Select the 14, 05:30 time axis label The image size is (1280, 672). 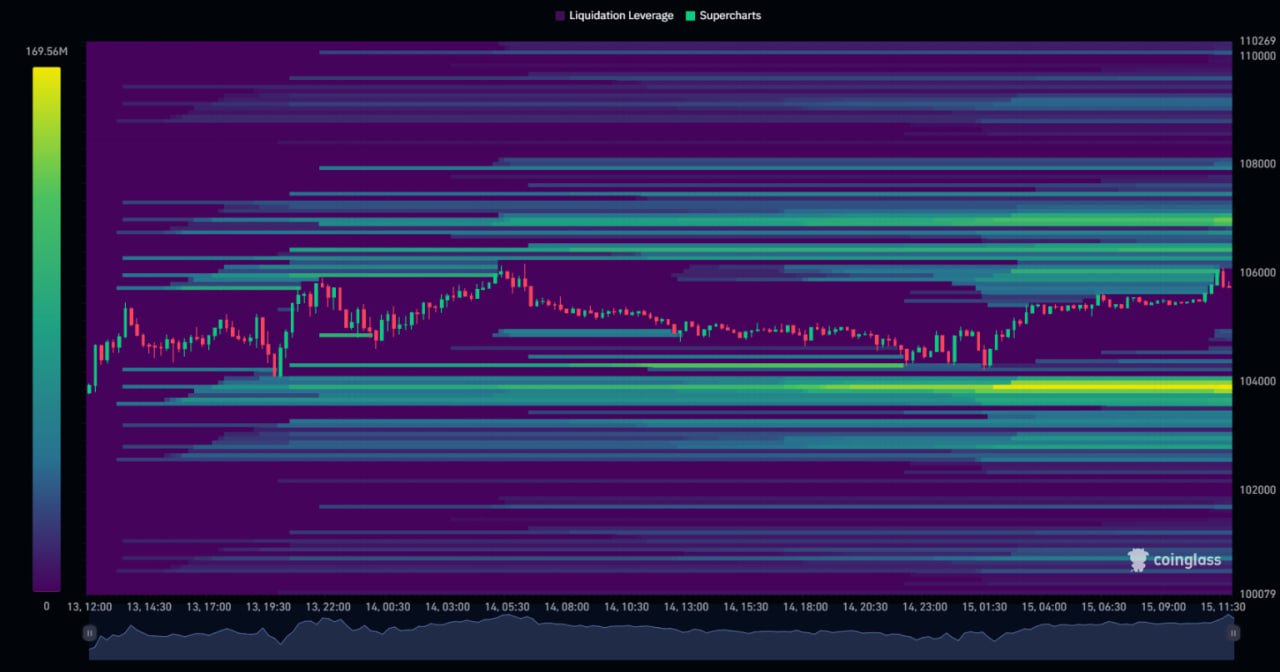tap(507, 607)
